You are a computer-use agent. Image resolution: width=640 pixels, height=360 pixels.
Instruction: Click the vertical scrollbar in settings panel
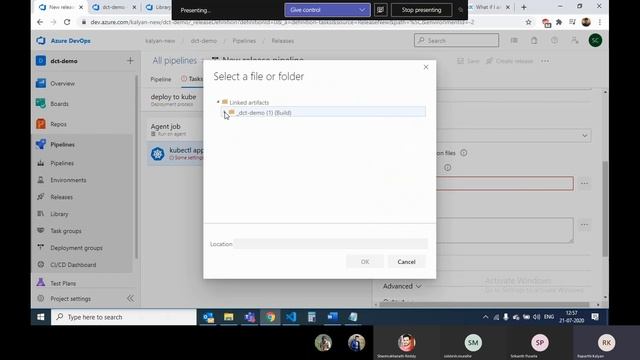click(x=605, y=208)
